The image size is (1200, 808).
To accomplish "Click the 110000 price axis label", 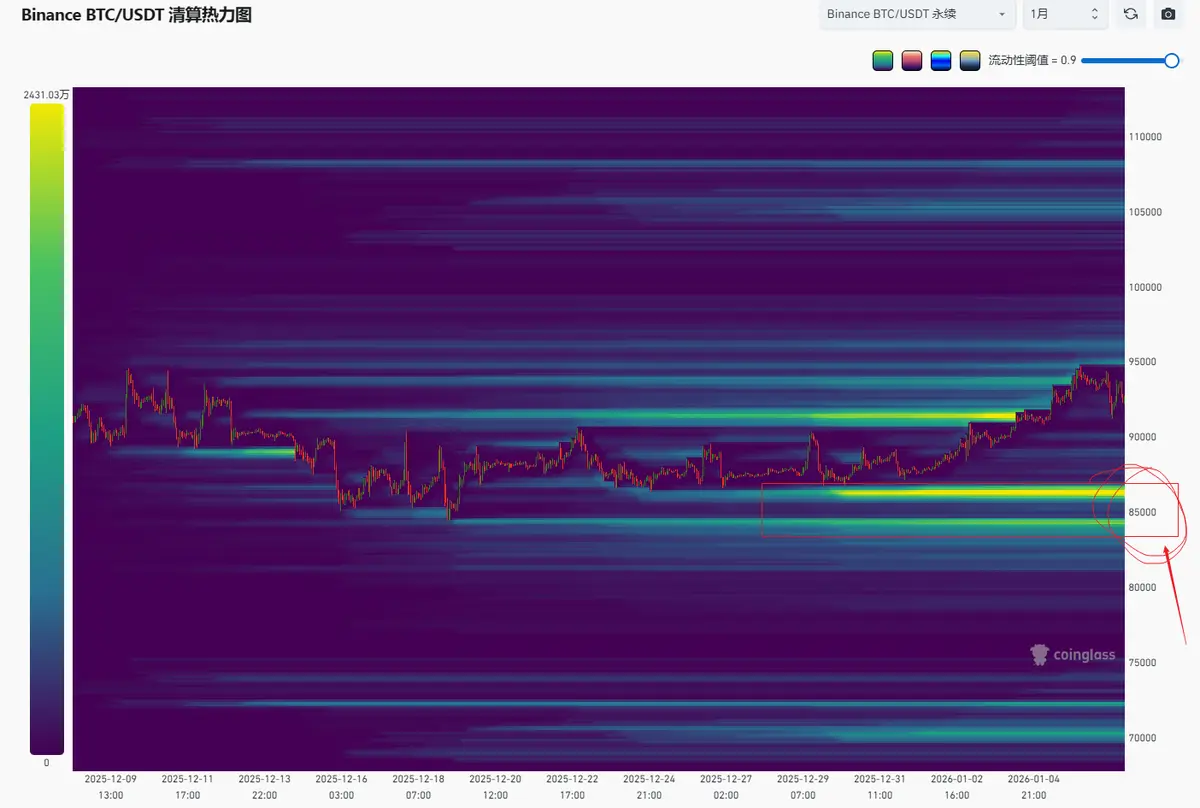I will click(1145, 137).
